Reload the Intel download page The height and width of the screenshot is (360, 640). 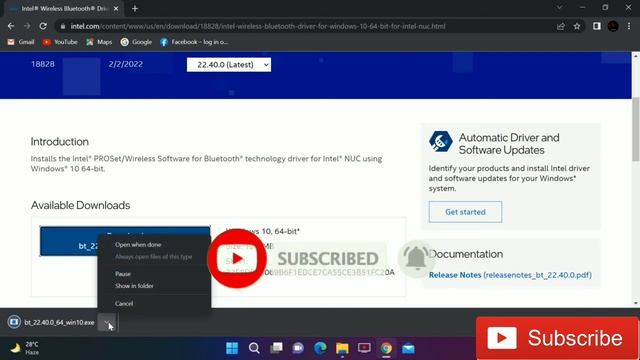[x=43, y=26]
